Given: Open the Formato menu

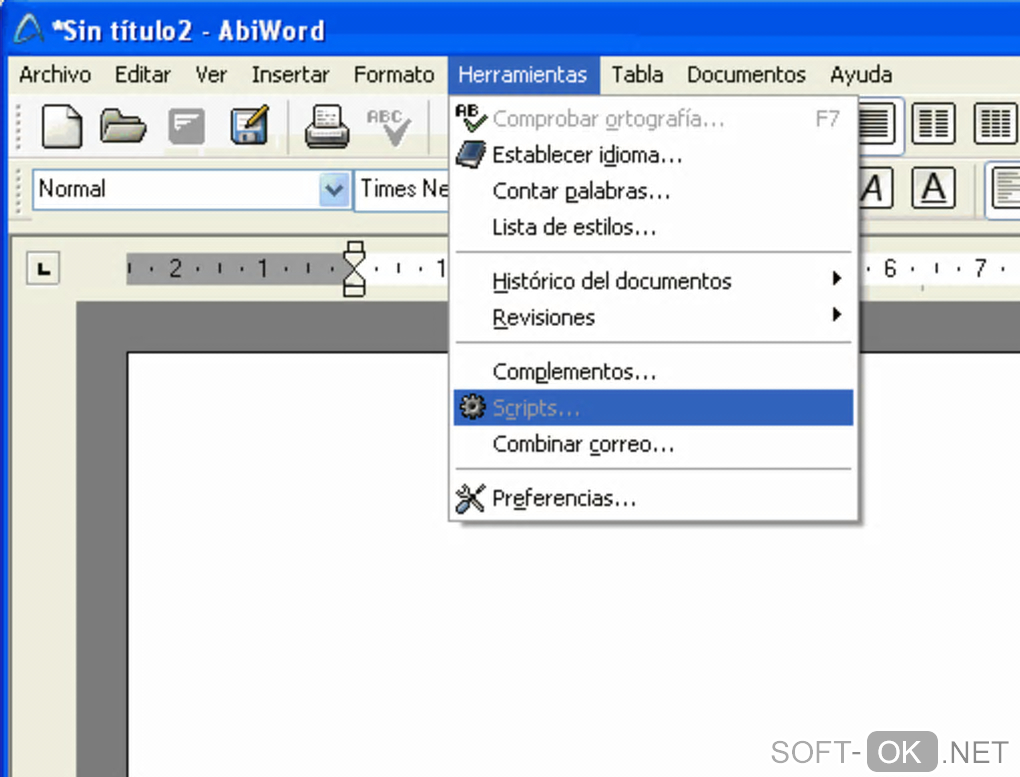Looking at the screenshot, I should click(x=394, y=75).
